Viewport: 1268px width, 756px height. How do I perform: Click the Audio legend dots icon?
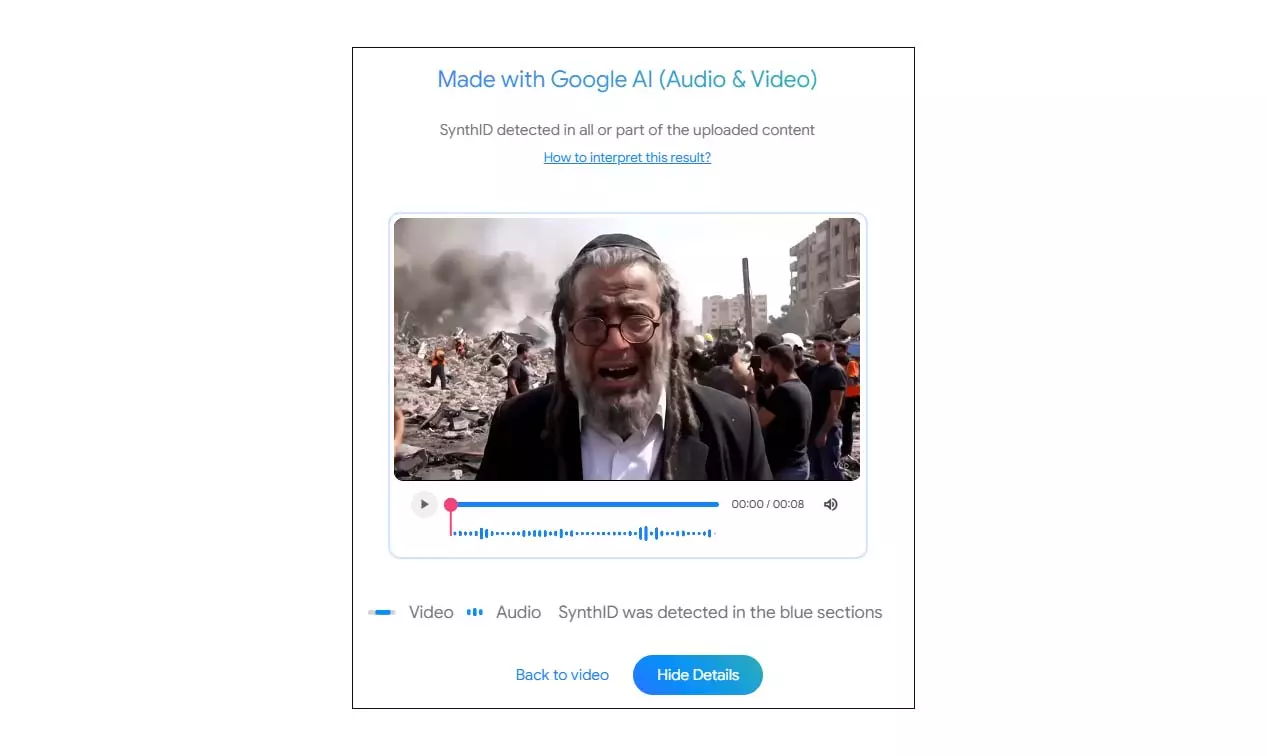475,612
